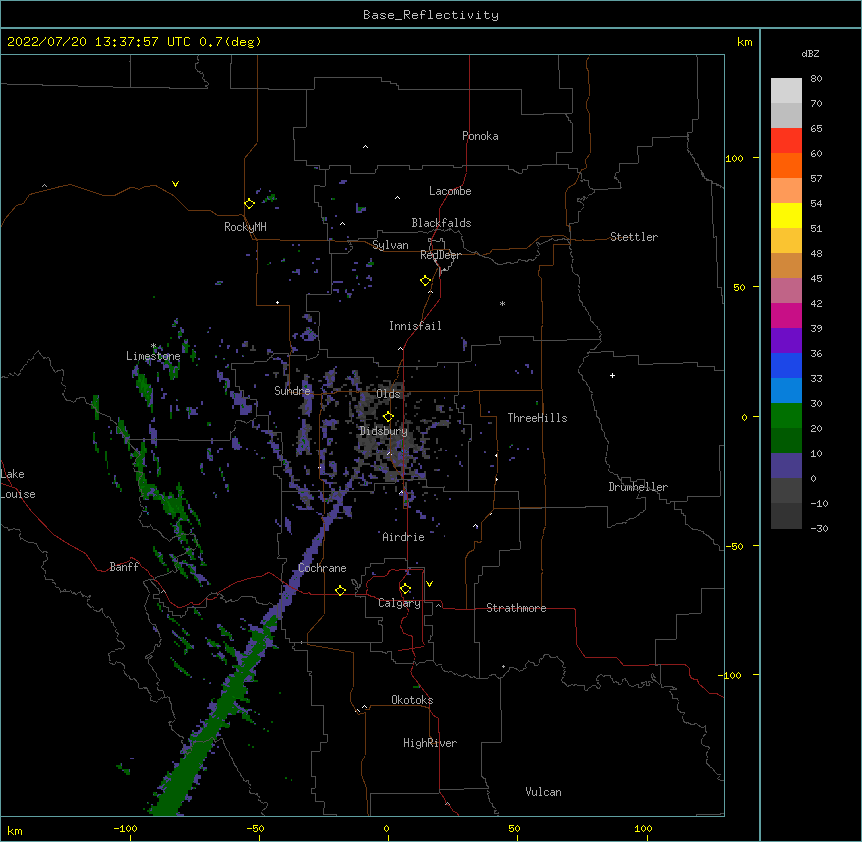This screenshot has height=842, width=862.
Task: Click the Drumheller label
Action: click(x=638, y=487)
